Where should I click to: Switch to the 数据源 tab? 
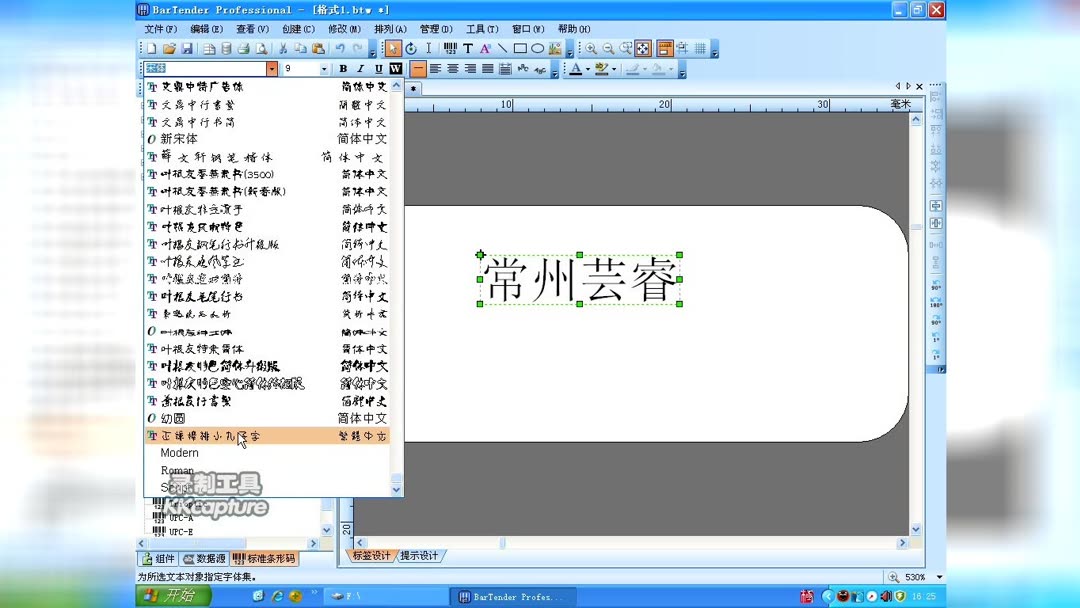click(206, 559)
